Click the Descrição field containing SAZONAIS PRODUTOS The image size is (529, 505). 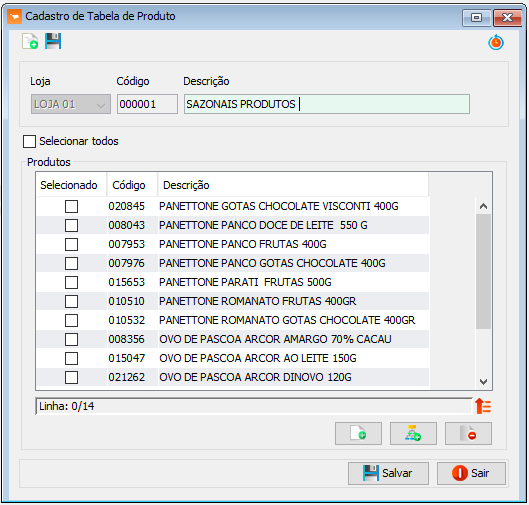coord(327,104)
